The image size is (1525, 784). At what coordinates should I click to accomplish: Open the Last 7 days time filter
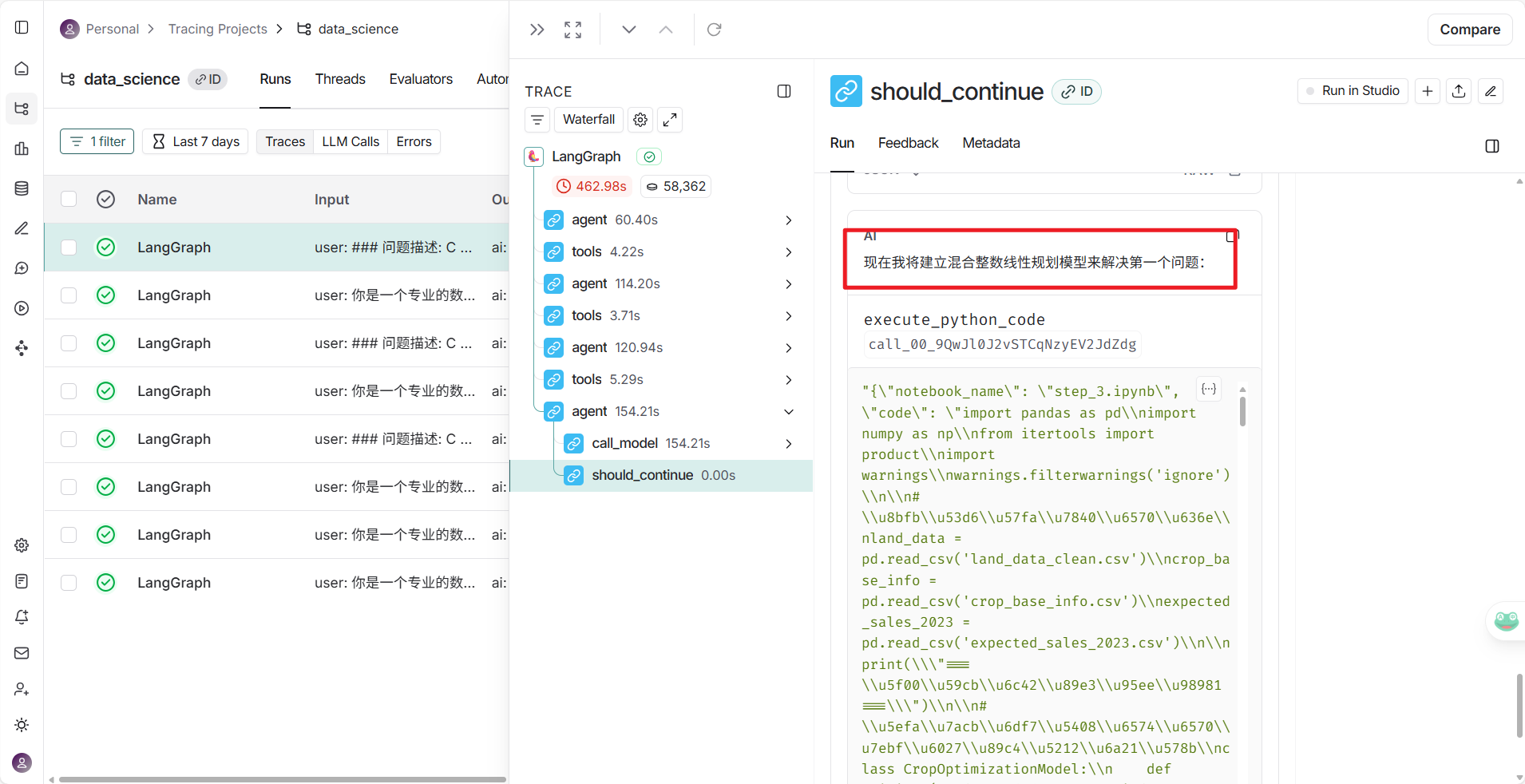click(196, 141)
